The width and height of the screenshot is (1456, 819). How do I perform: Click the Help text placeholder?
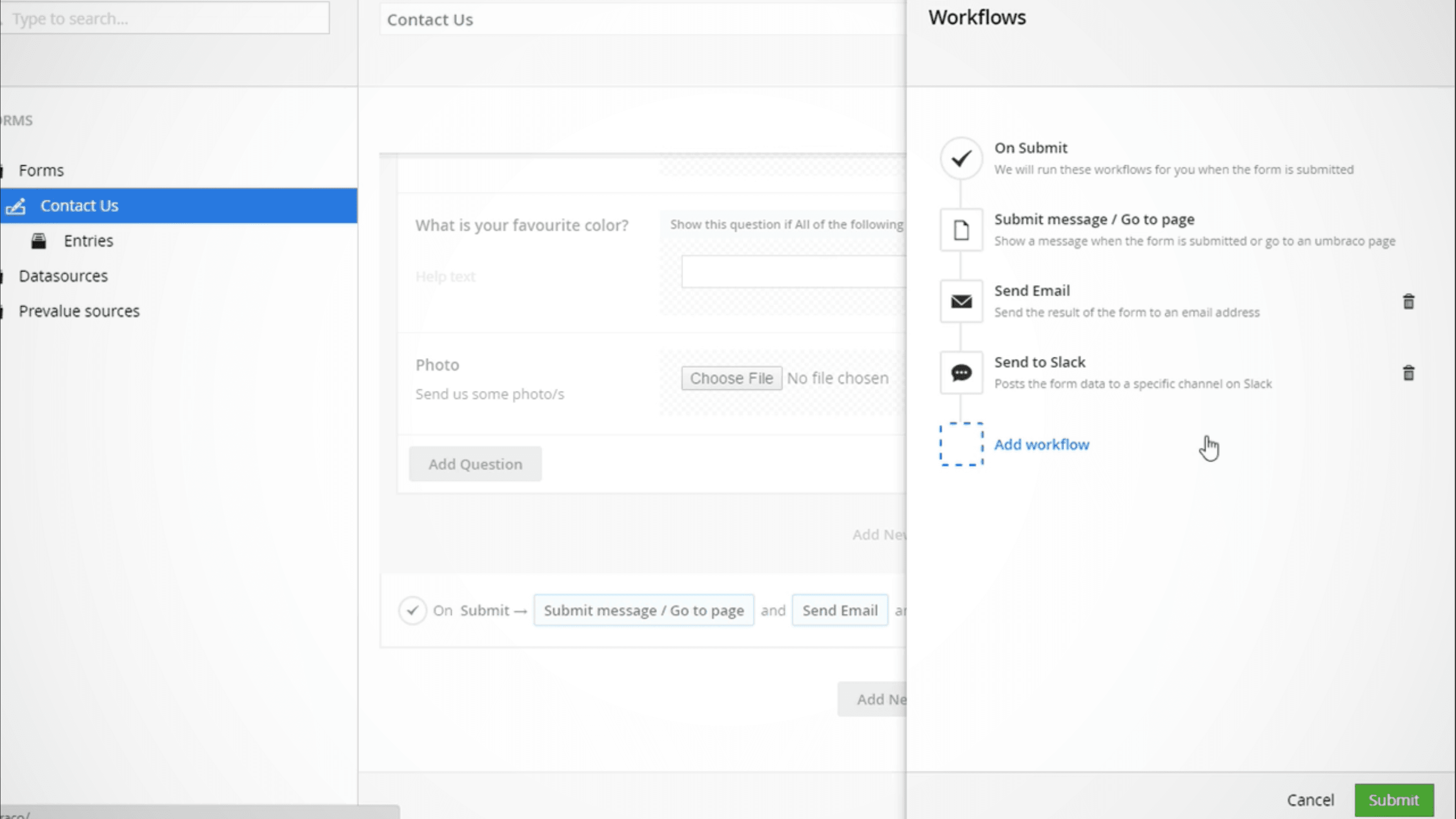(445, 276)
